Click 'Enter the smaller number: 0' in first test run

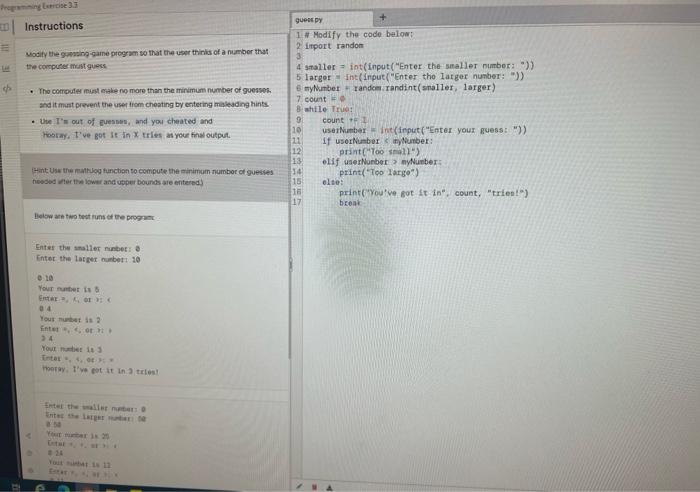(x=88, y=248)
